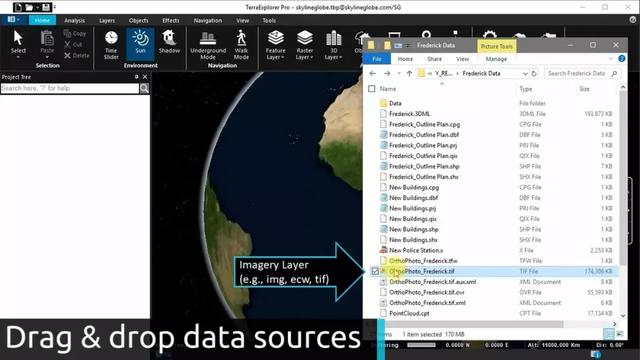Activate Walk Mode
640x360 pixels.
click(241, 44)
